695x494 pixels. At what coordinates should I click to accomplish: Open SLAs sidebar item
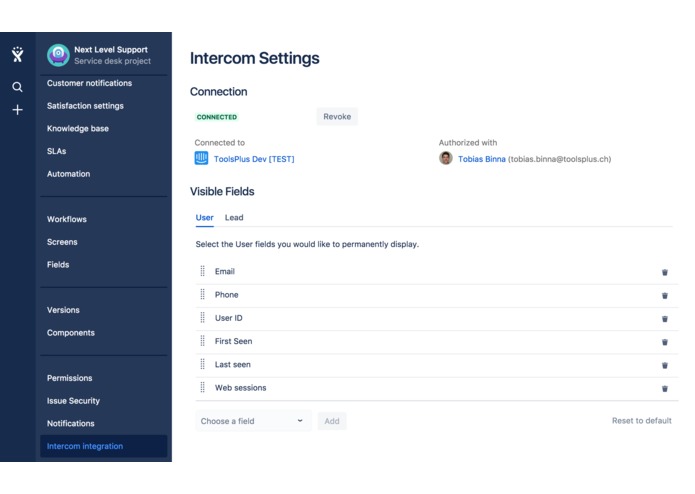tap(56, 151)
